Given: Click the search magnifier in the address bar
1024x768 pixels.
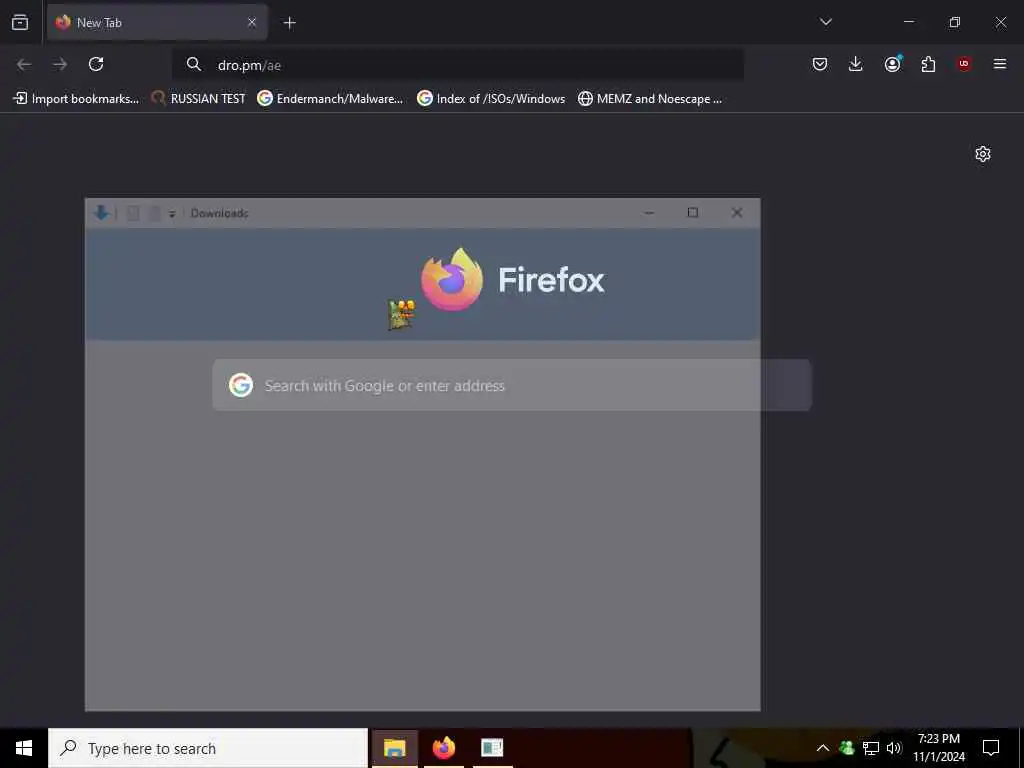Looking at the screenshot, I should coord(193,64).
